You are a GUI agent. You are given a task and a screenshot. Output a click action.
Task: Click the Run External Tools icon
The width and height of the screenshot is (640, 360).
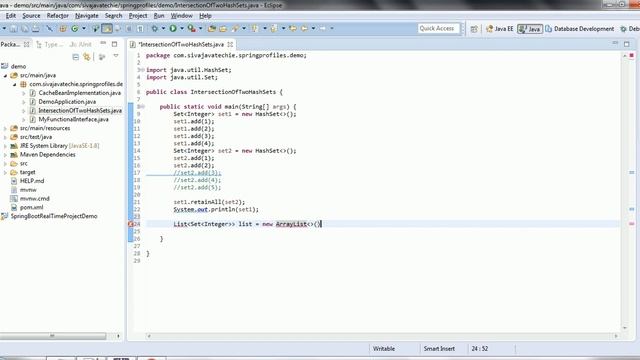191,29
